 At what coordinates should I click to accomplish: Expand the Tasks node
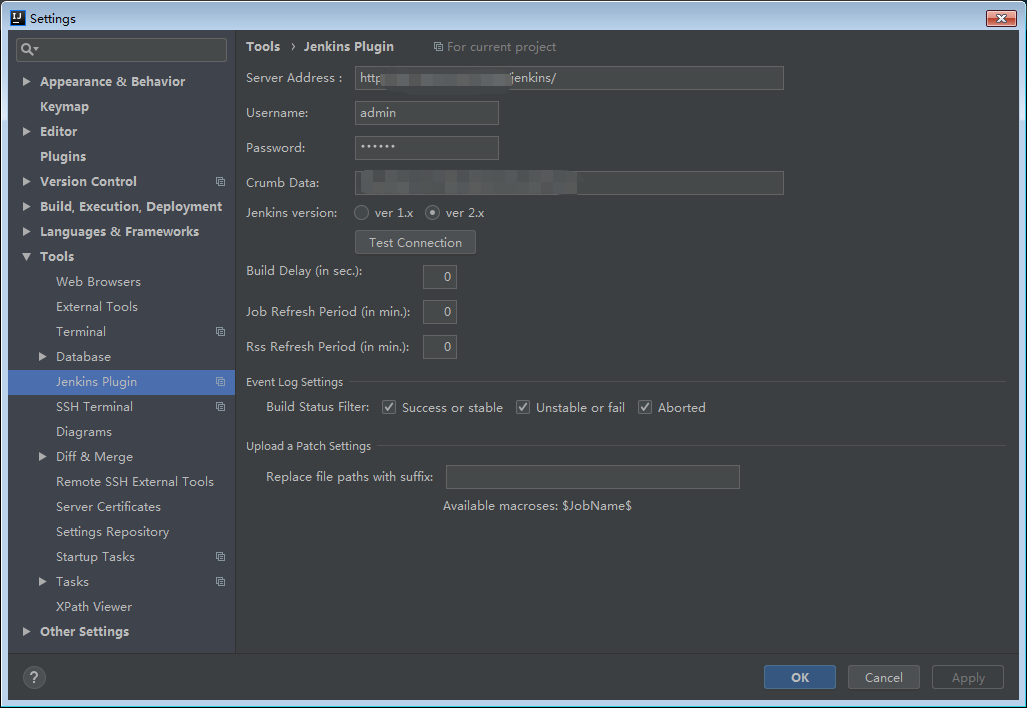43,582
